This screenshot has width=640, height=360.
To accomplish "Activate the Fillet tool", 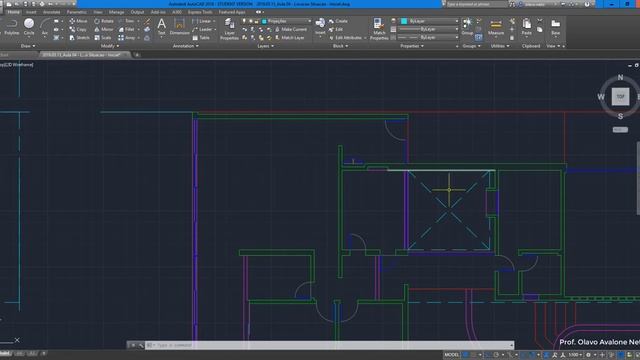I will pos(126,29).
